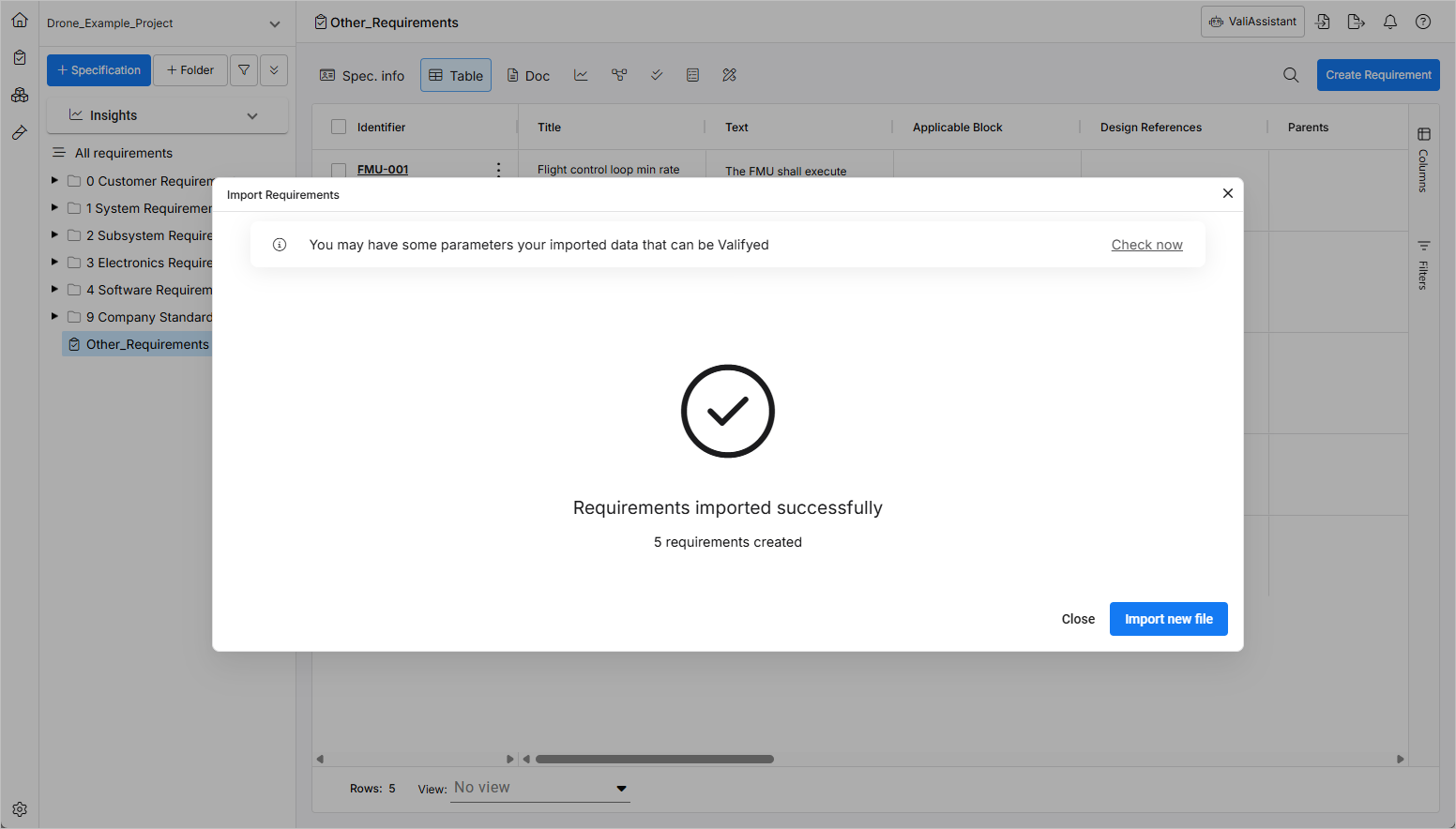Screen dimensions: 1456x829
Task: Click the filter funnel icon beside Folder
Action: (x=244, y=70)
